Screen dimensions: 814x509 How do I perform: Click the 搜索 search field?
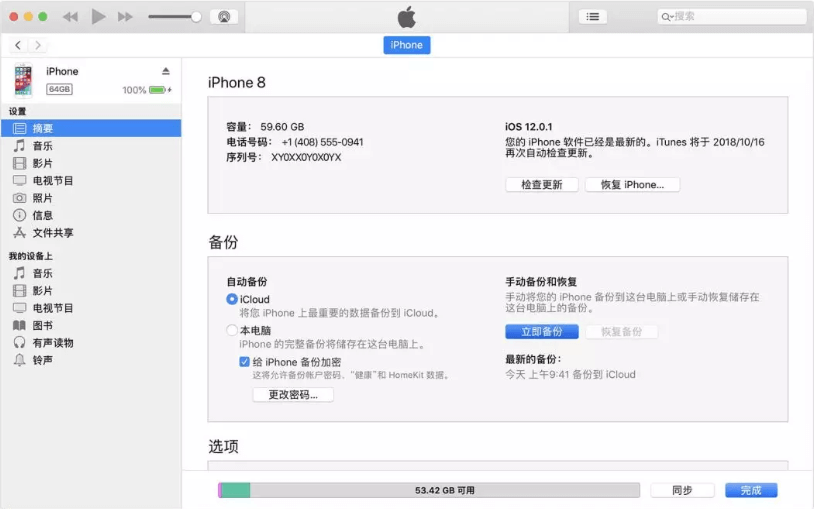(731, 17)
